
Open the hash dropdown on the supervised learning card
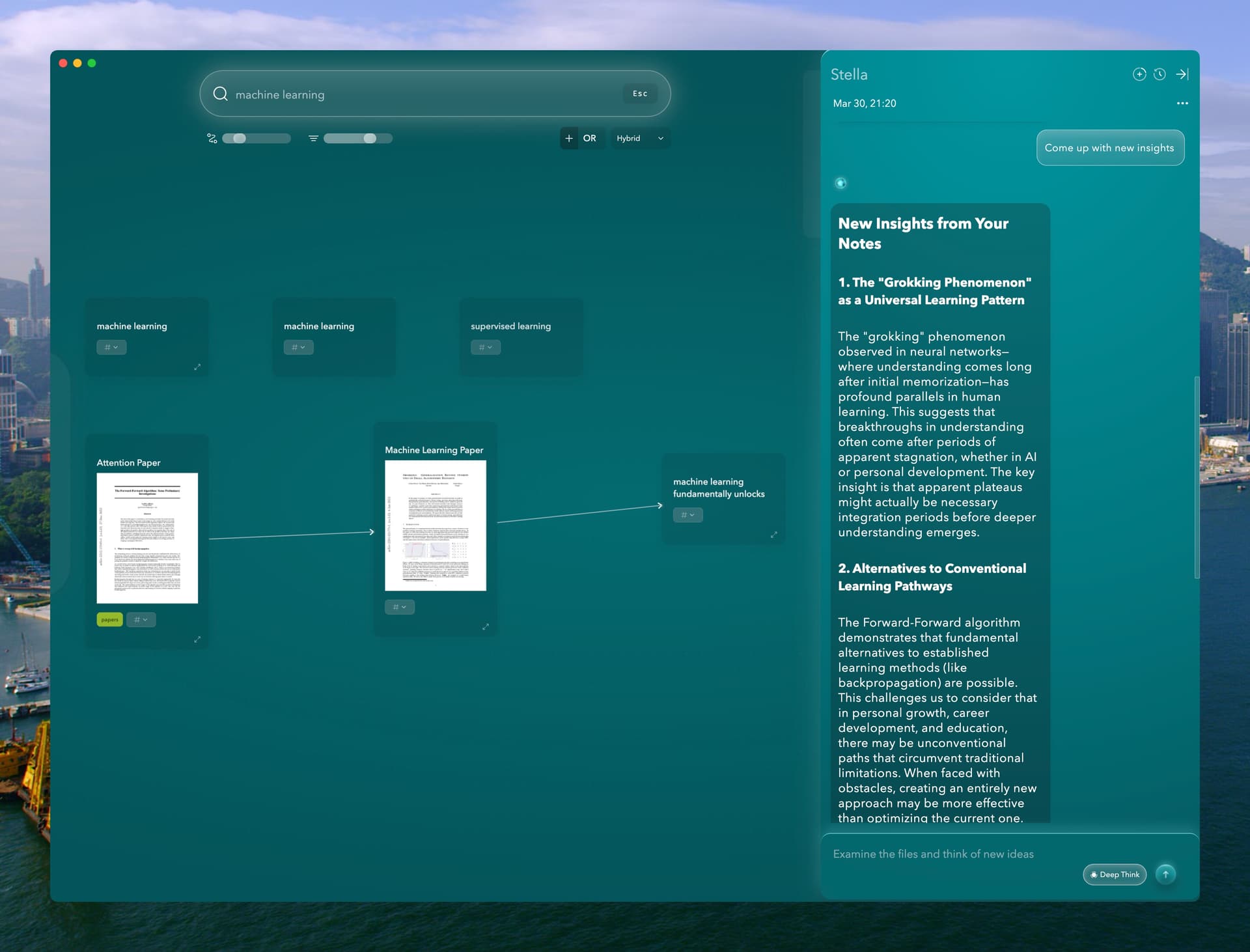point(486,347)
